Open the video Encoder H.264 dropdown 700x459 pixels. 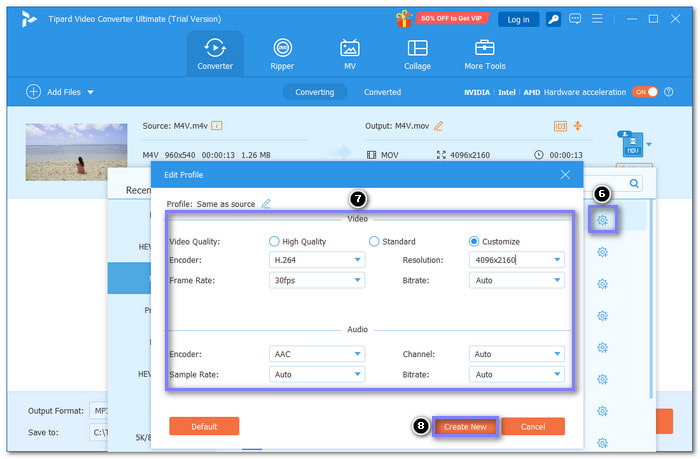coord(317,260)
